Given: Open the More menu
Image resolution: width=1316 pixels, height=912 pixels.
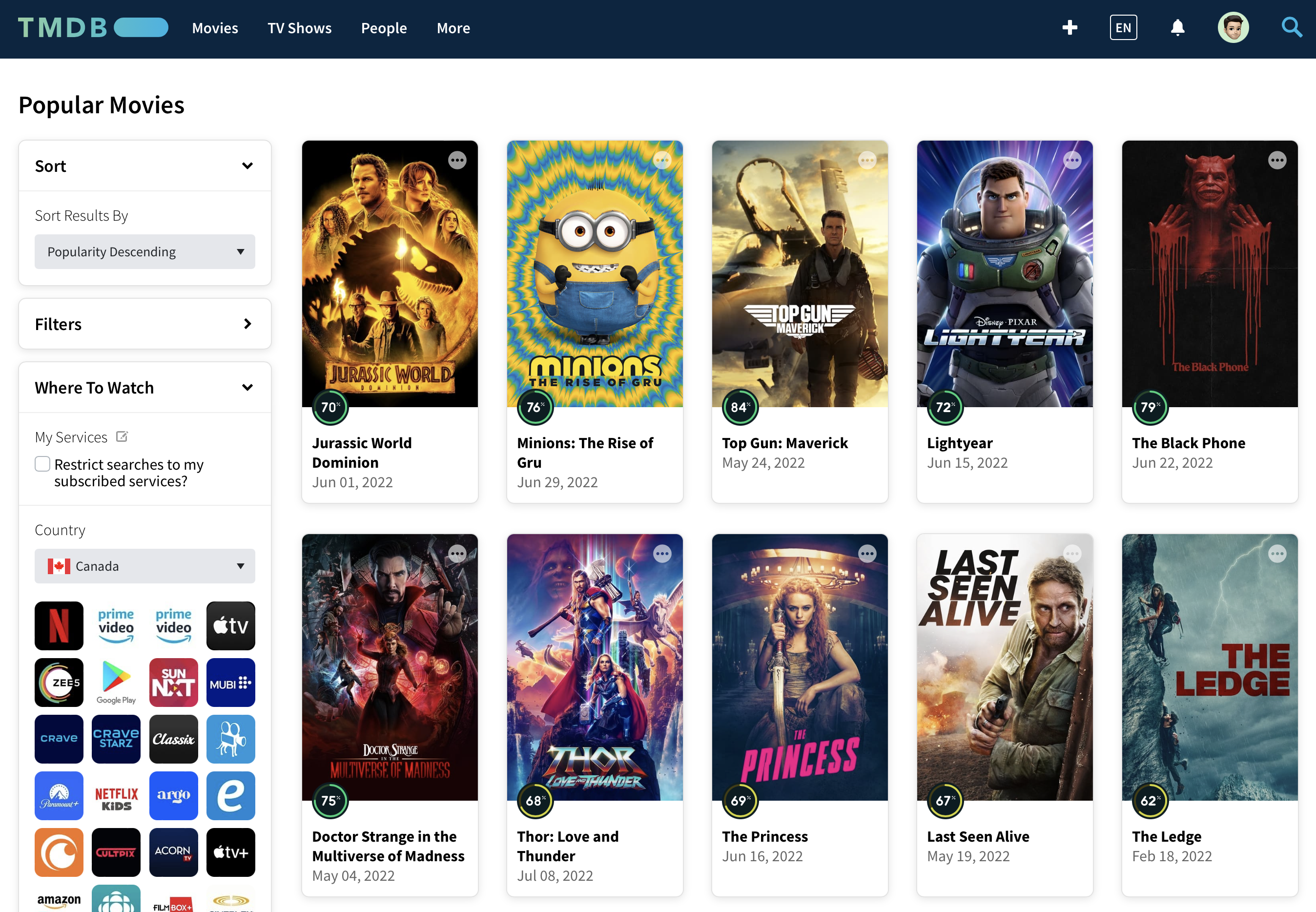Looking at the screenshot, I should pyautogui.click(x=453, y=27).
